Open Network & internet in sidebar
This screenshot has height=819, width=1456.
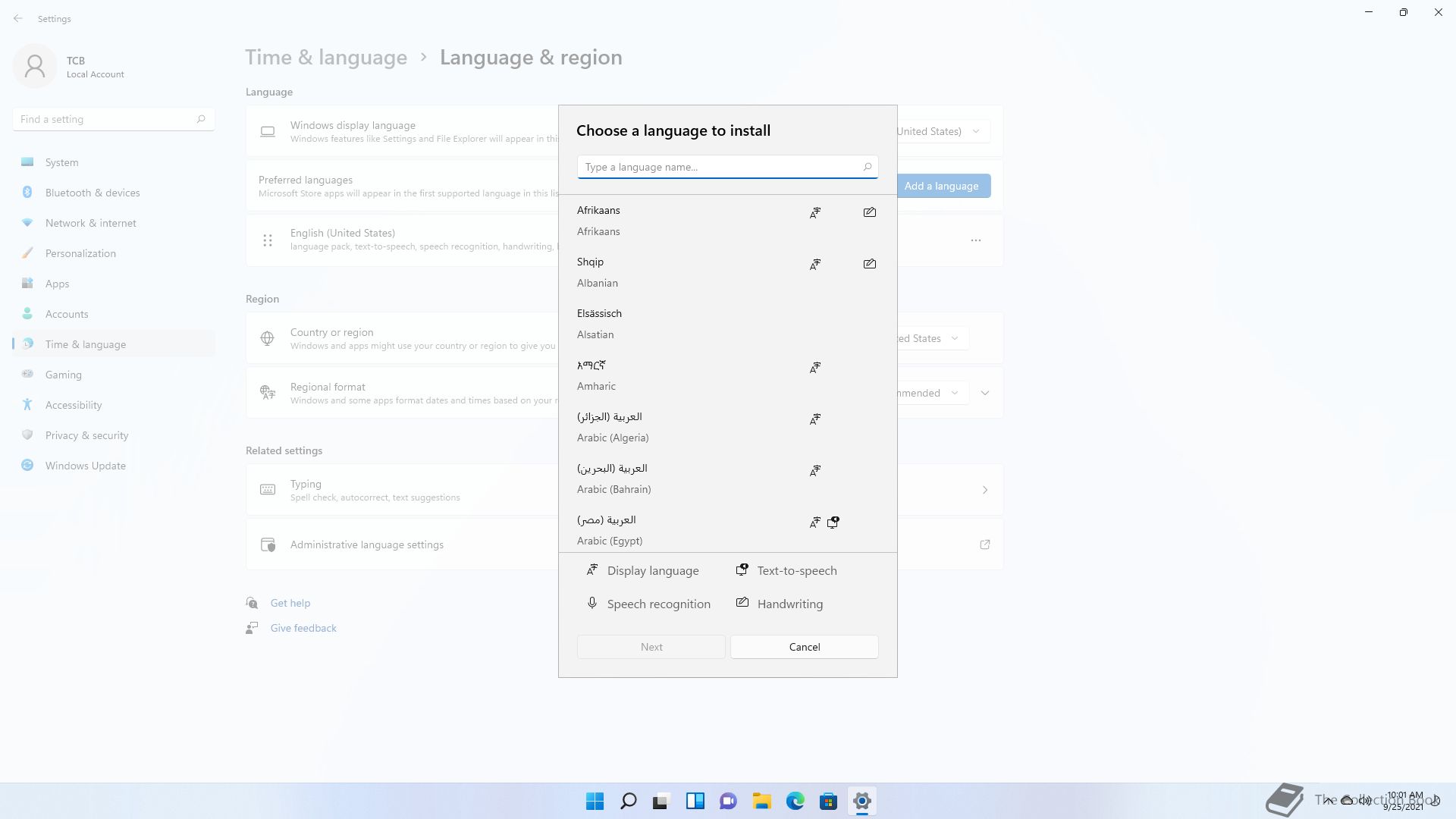coord(114,223)
